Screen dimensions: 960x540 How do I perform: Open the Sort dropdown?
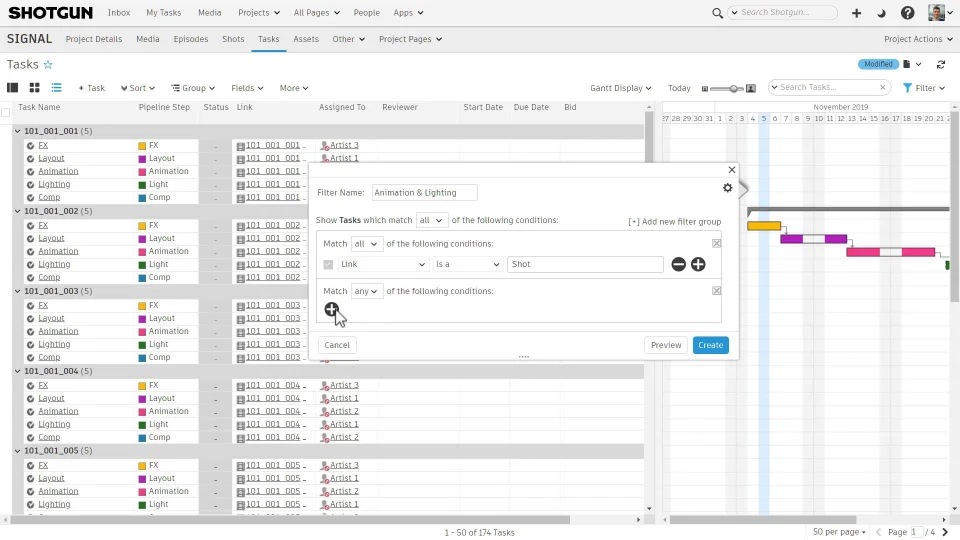[x=137, y=88]
